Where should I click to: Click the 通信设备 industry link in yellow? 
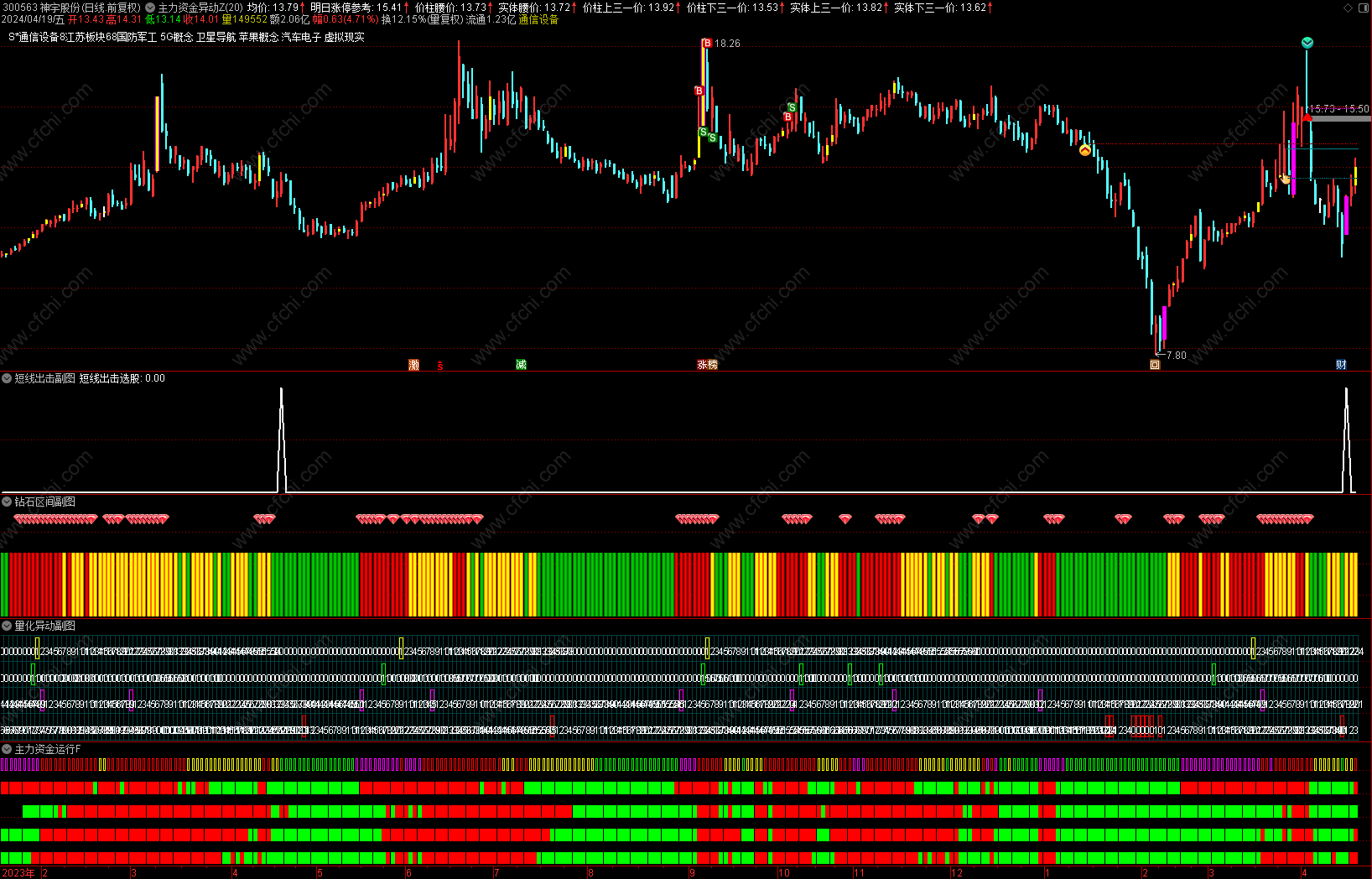click(x=538, y=19)
